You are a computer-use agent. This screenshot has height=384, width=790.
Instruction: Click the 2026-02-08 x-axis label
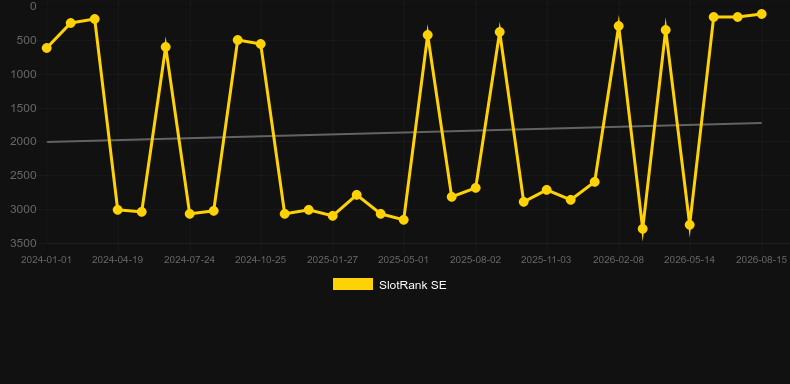point(618,260)
